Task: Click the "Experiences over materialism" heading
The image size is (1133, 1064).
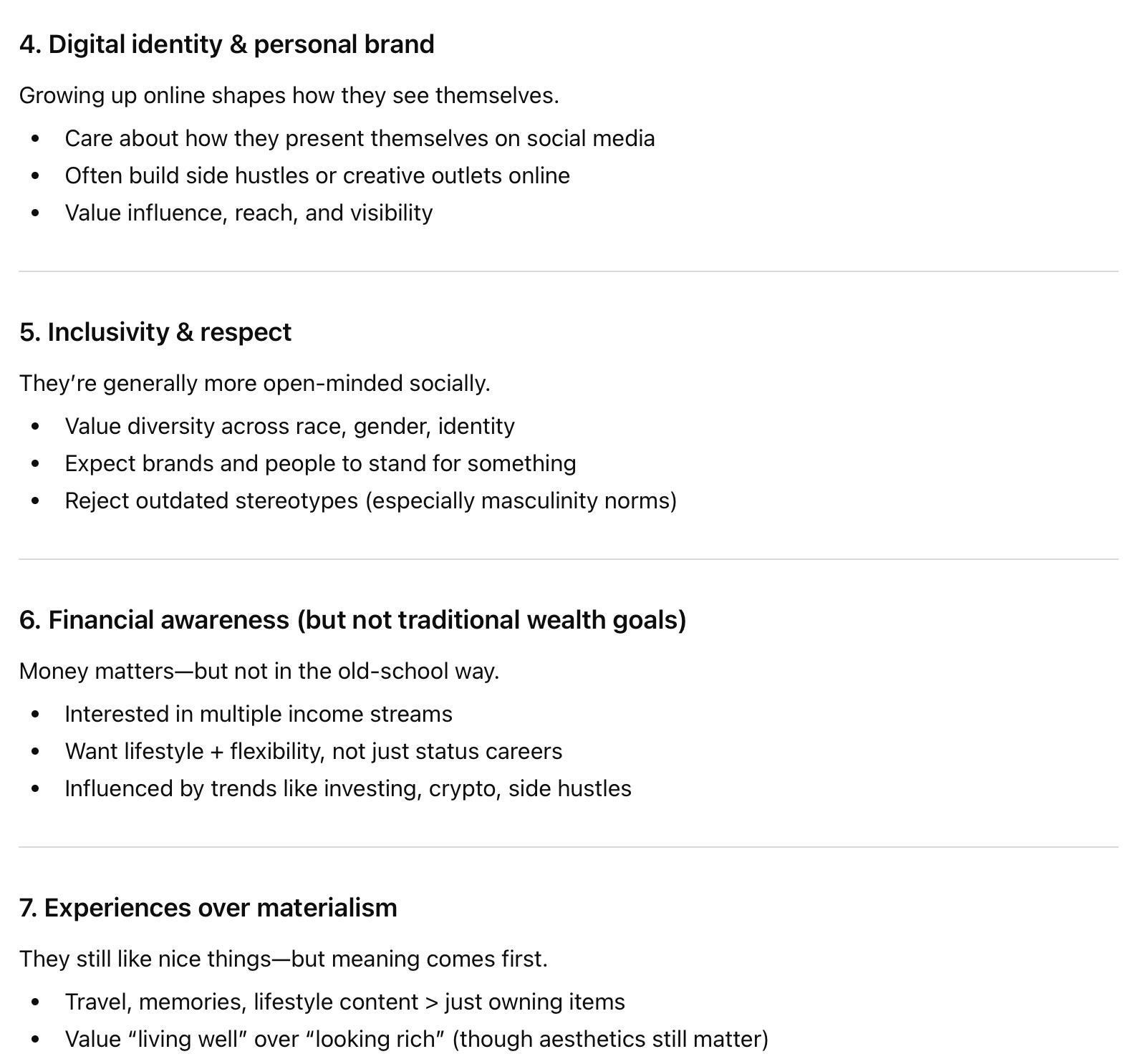Action: coord(208,908)
